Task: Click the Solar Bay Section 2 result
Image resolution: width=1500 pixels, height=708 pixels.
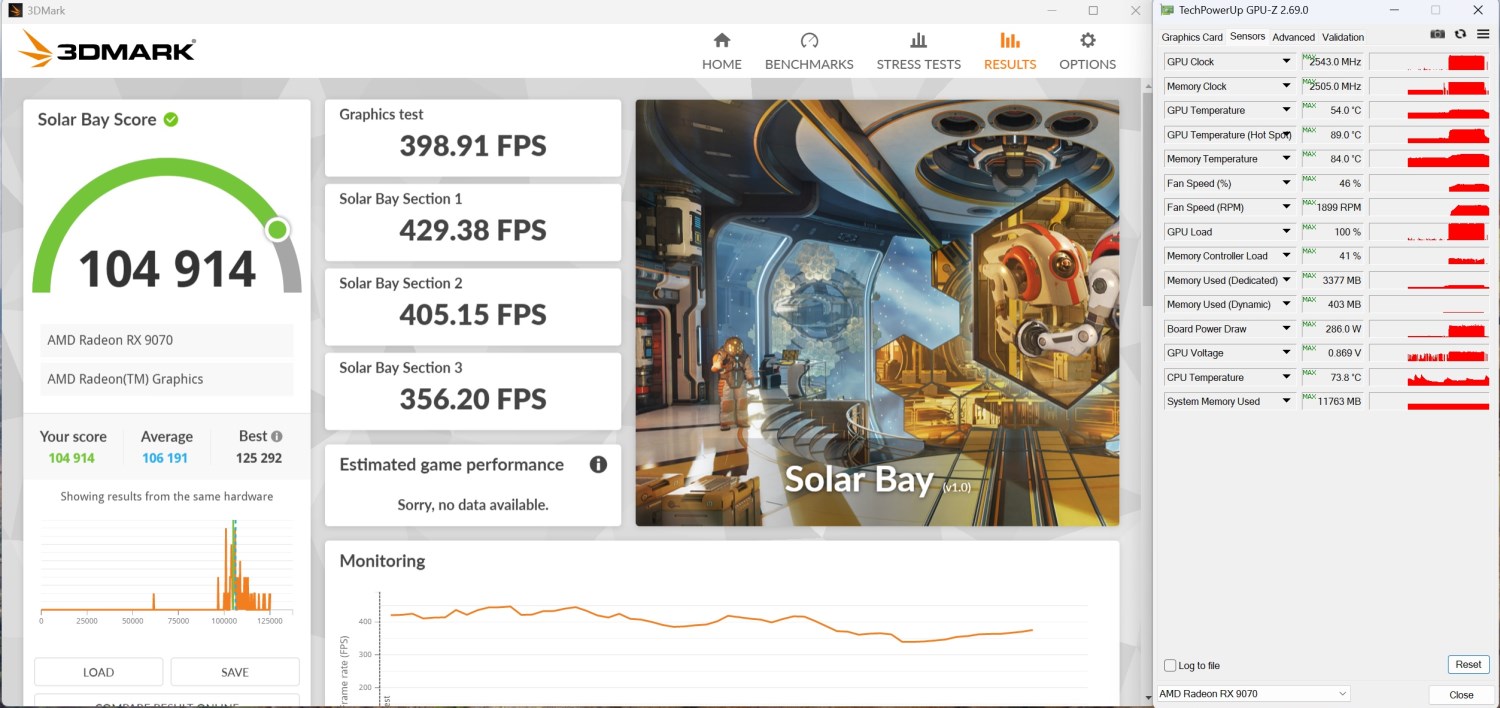Action: coord(473,307)
